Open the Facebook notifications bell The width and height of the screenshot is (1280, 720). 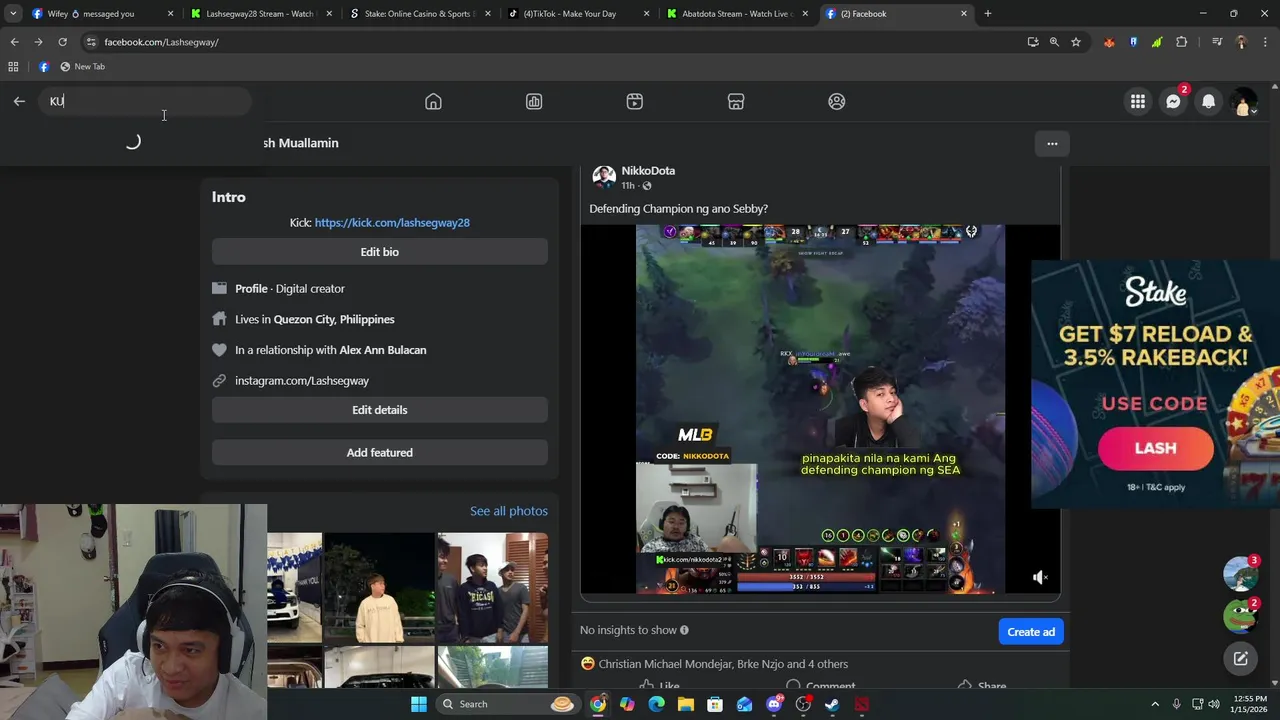1208,101
